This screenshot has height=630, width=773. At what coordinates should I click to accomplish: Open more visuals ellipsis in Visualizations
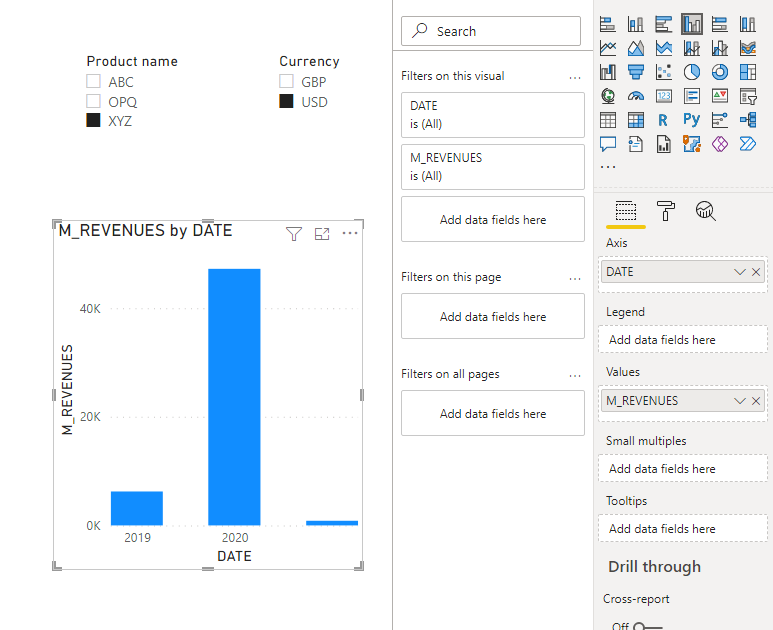608,167
